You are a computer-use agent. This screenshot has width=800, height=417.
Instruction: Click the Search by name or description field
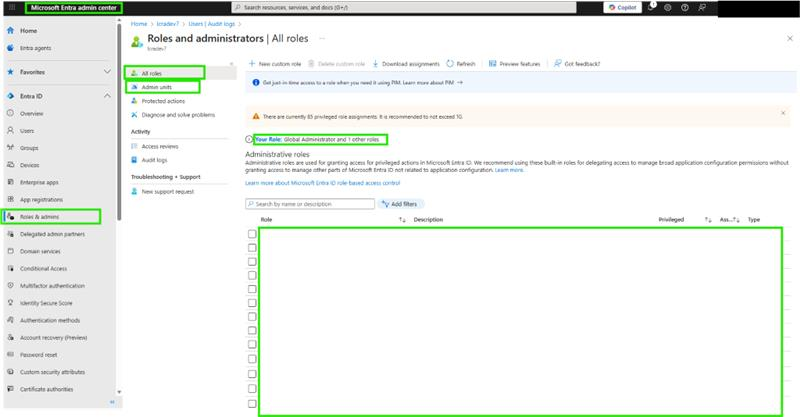[x=310, y=204]
